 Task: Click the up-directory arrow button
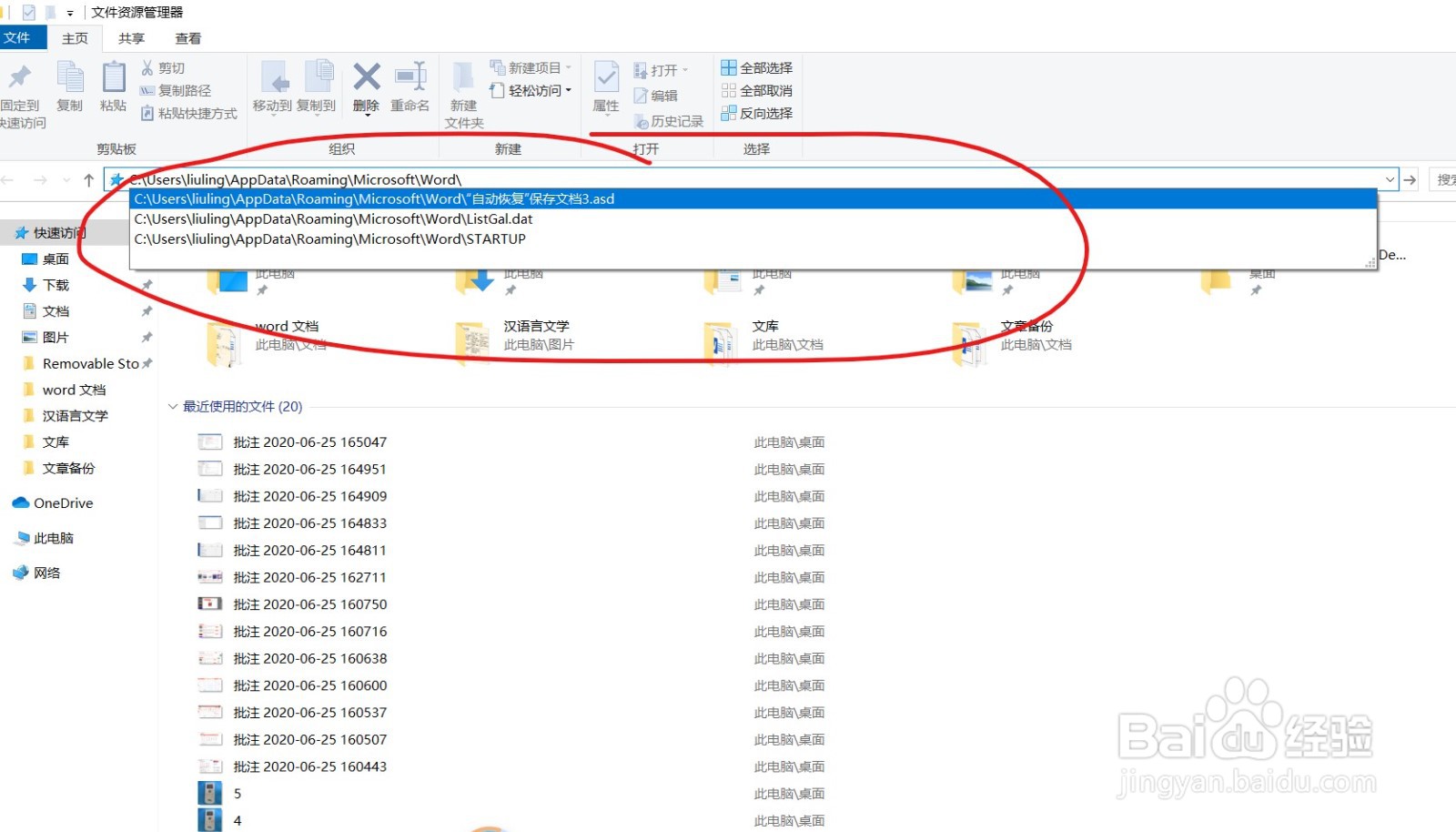88,180
